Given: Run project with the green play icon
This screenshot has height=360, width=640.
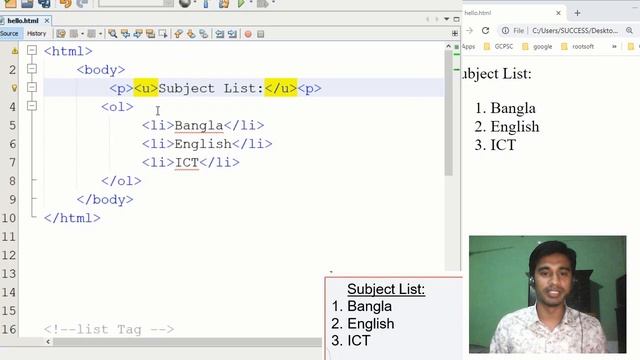Looking at the screenshot, I should 241,3.
